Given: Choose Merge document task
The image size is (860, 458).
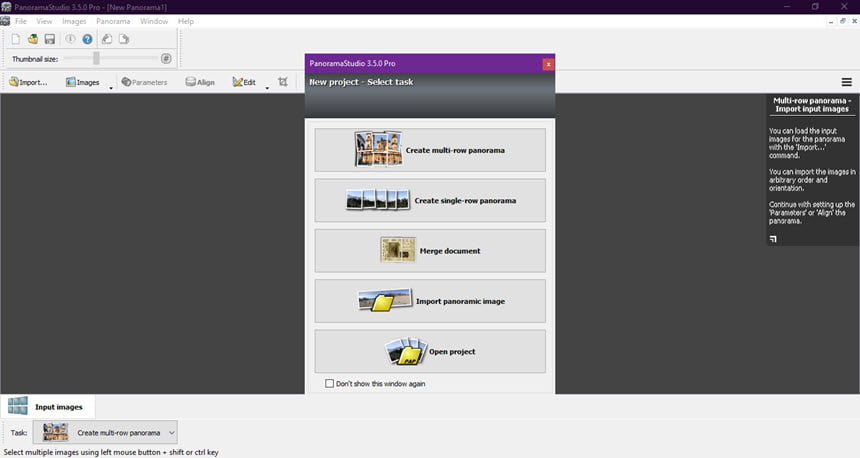Looking at the screenshot, I should (x=430, y=251).
